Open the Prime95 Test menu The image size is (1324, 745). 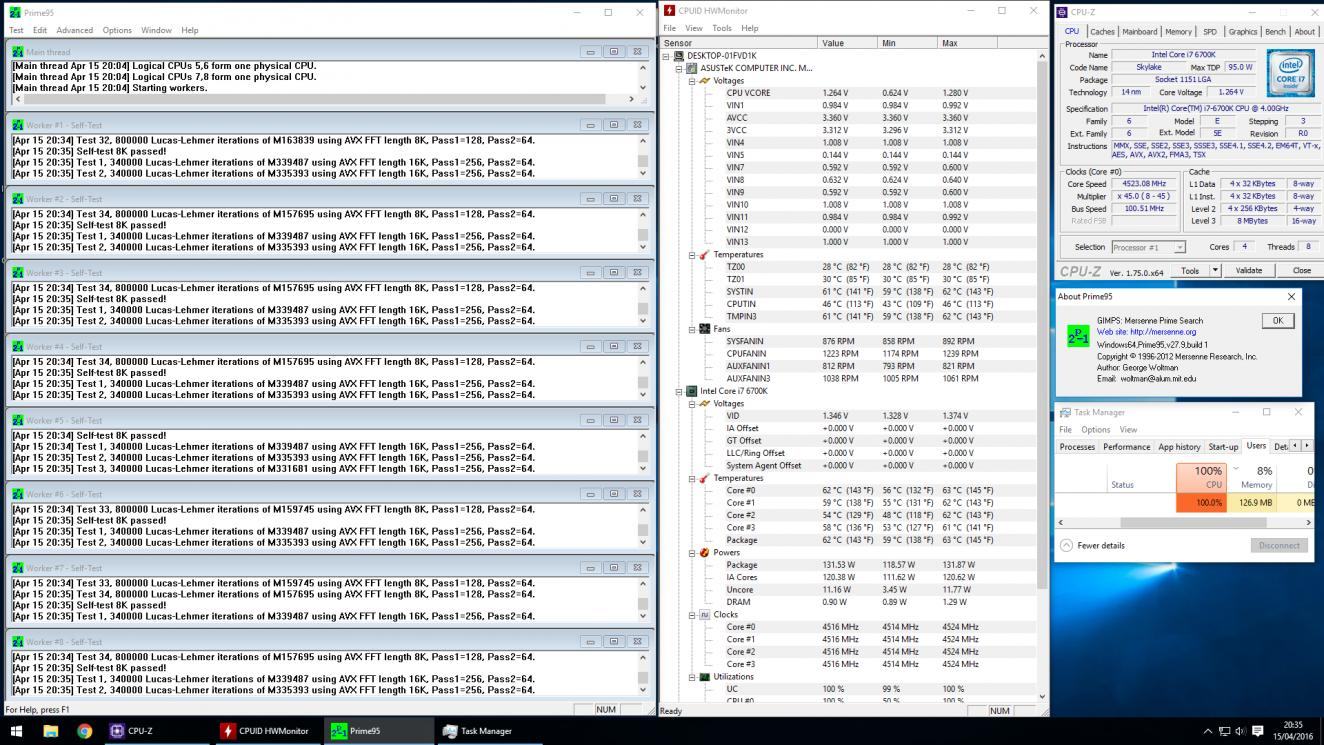point(16,30)
